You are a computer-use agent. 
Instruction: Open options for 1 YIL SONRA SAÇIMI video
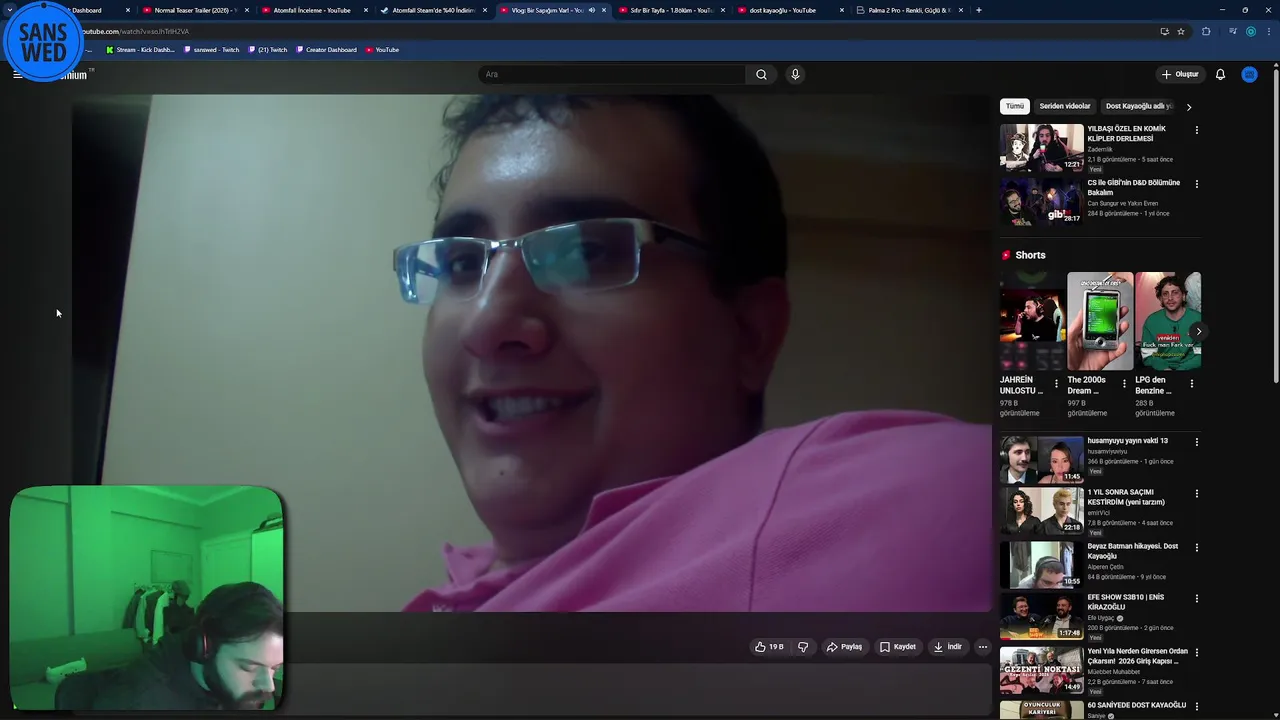[x=1196, y=494]
